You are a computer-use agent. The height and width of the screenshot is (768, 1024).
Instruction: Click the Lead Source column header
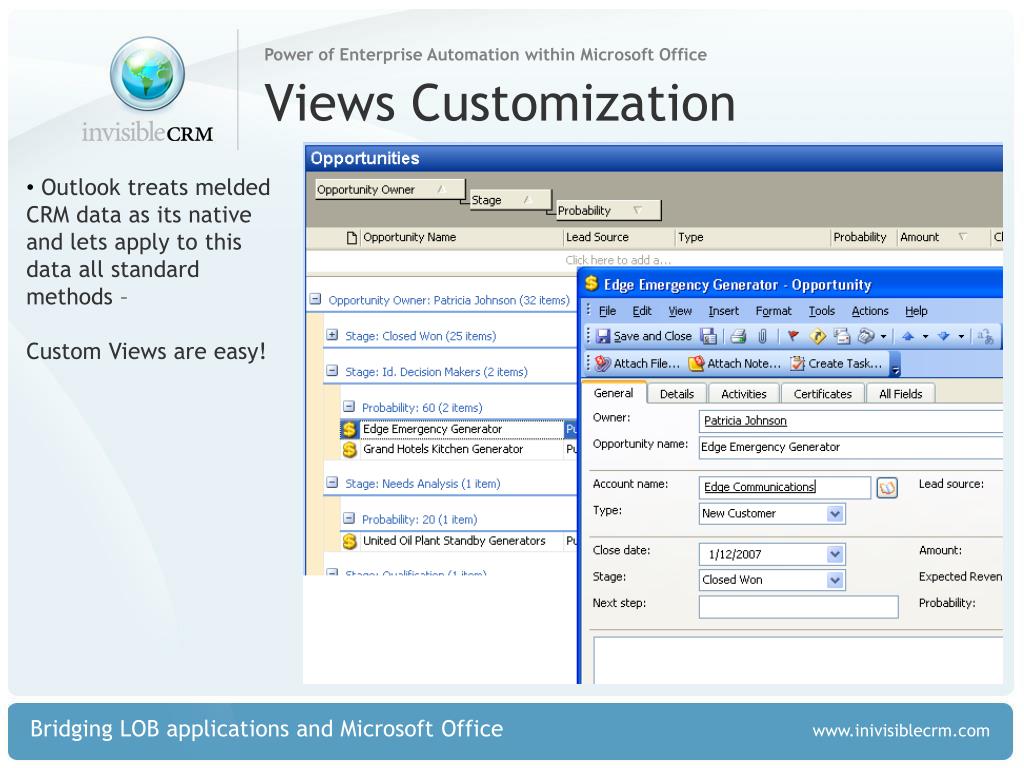tap(618, 237)
